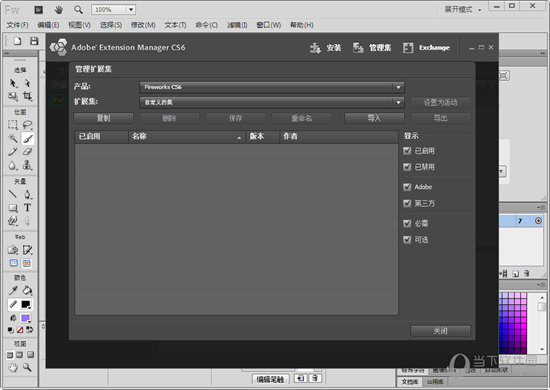Show slices and hotspots
The image size is (550, 390).
click(x=27, y=263)
